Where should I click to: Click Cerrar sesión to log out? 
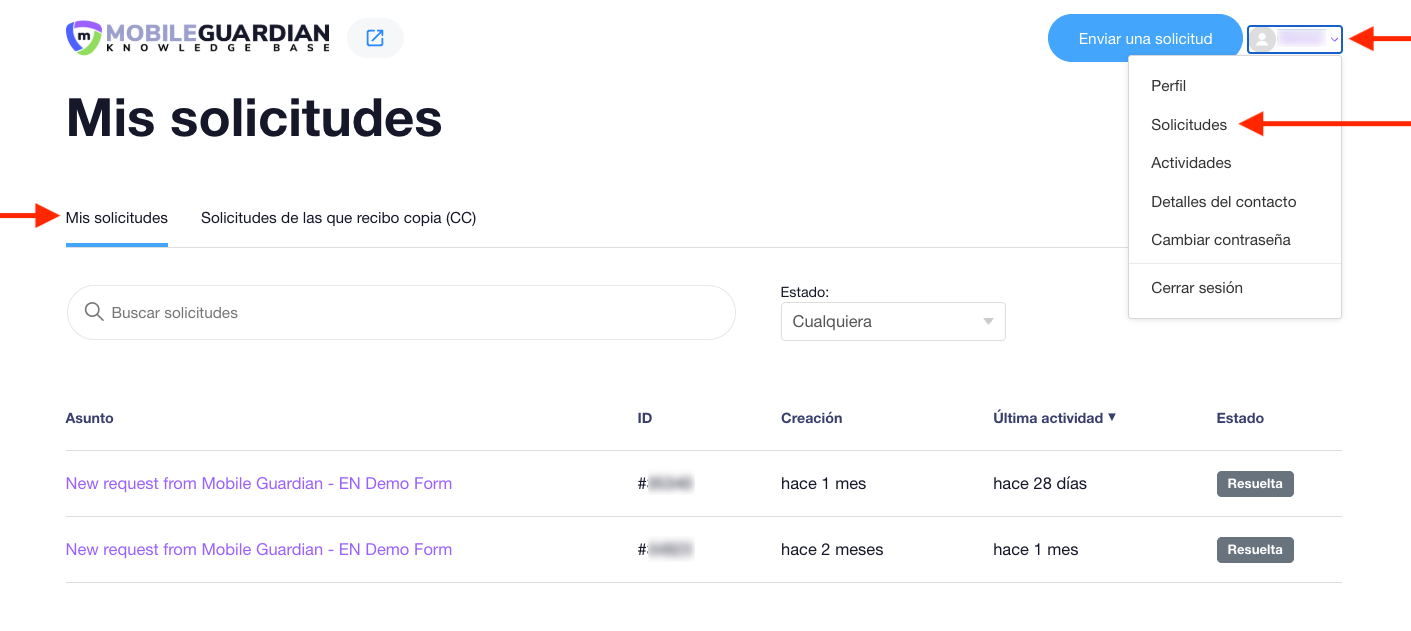pos(1196,288)
